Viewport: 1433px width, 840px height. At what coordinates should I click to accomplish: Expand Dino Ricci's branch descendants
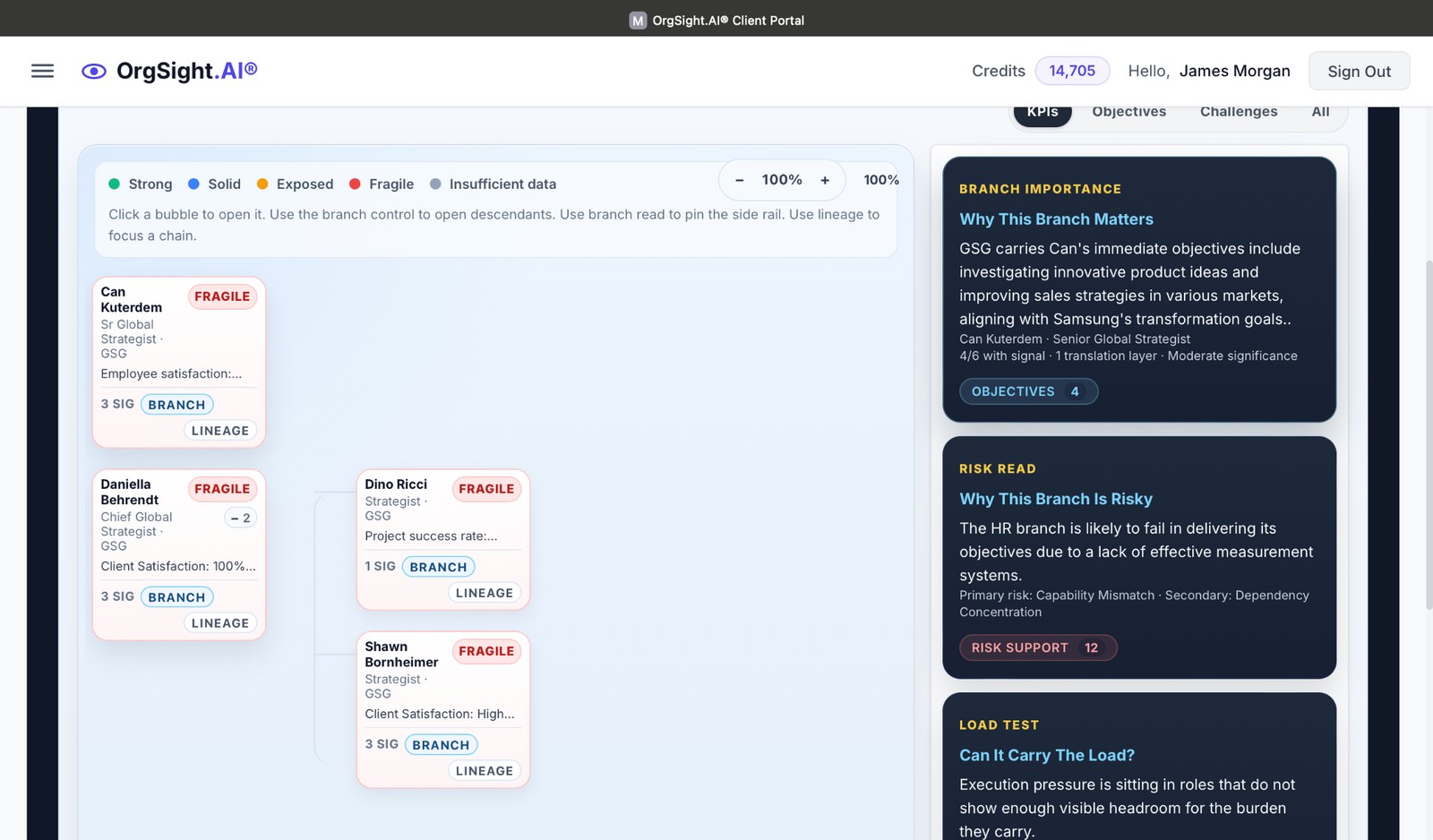click(439, 566)
